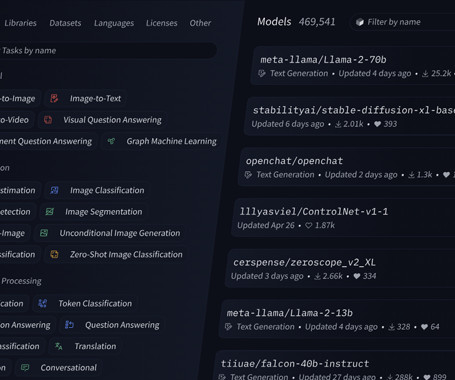The width and height of the screenshot is (455, 380).
Task: Click 'Updated 2 days ago' on openchat card
Action: click(x=361, y=175)
